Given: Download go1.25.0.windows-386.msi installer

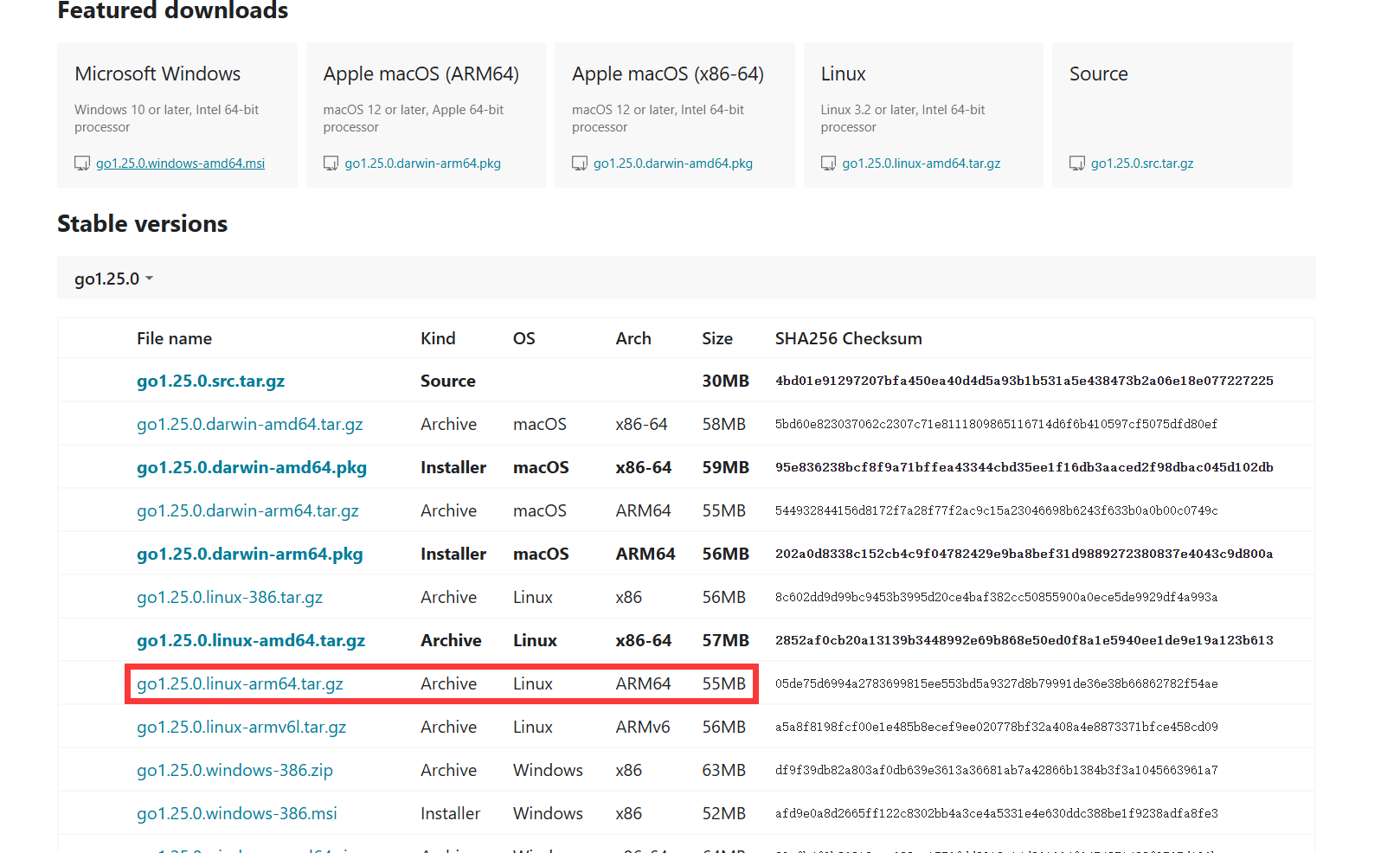Looking at the screenshot, I should (x=236, y=813).
